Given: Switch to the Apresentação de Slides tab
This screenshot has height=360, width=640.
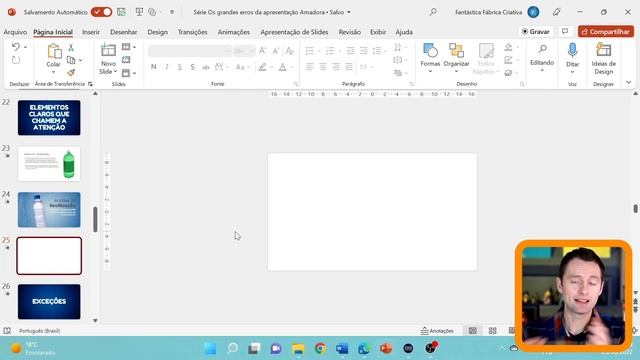Looking at the screenshot, I should coord(294,32).
